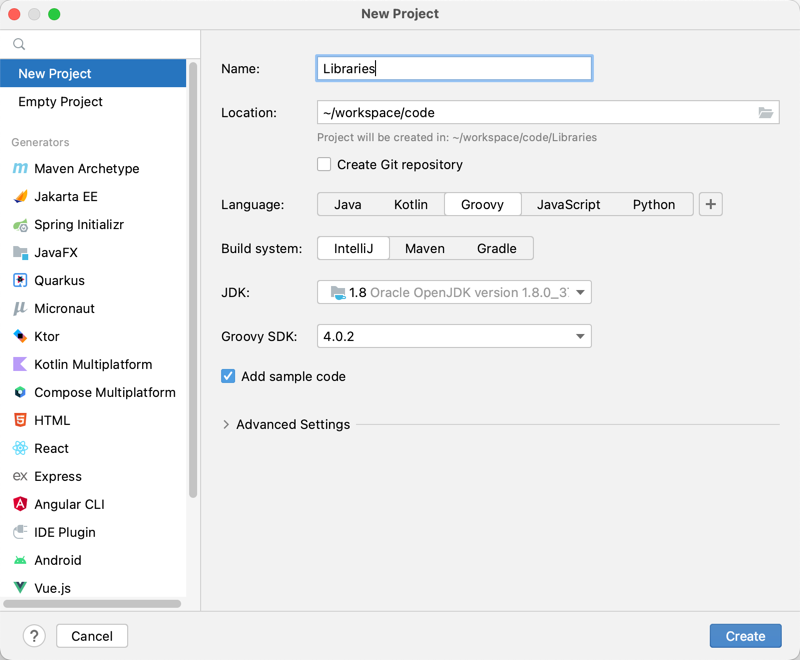Add another language with the plus button
This screenshot has width=800, height=660.
point(711,205)
